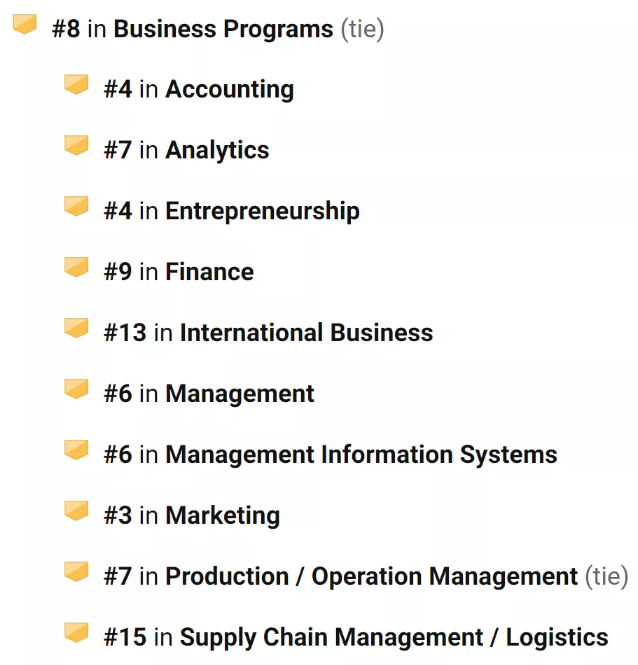Click the badge icon beside Supply Chain Management
The image size is (638, 665).
[x=76, y=632]
